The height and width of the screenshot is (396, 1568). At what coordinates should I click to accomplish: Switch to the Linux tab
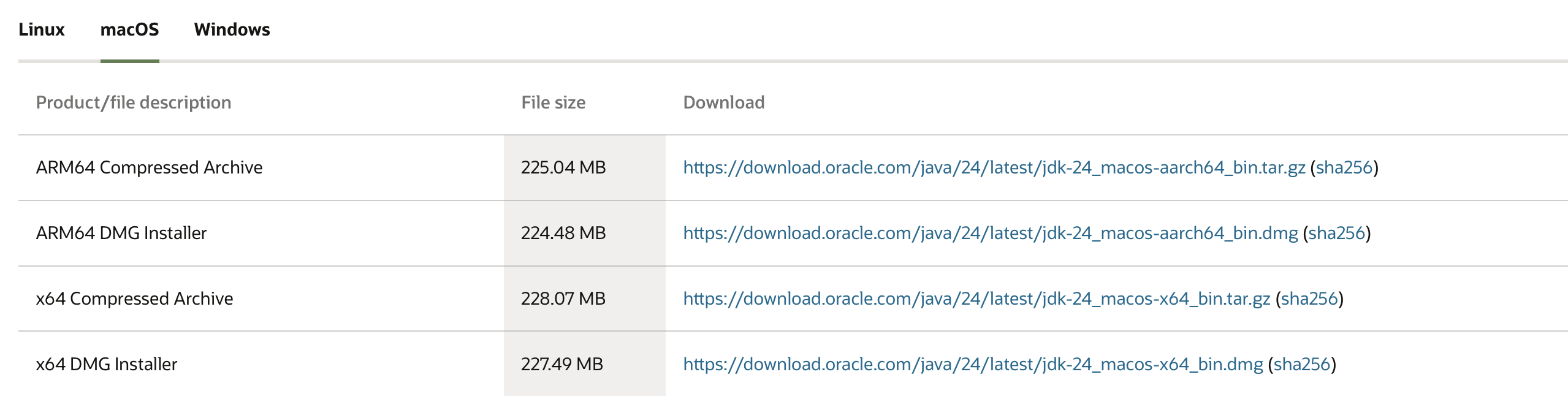[41, 29]
